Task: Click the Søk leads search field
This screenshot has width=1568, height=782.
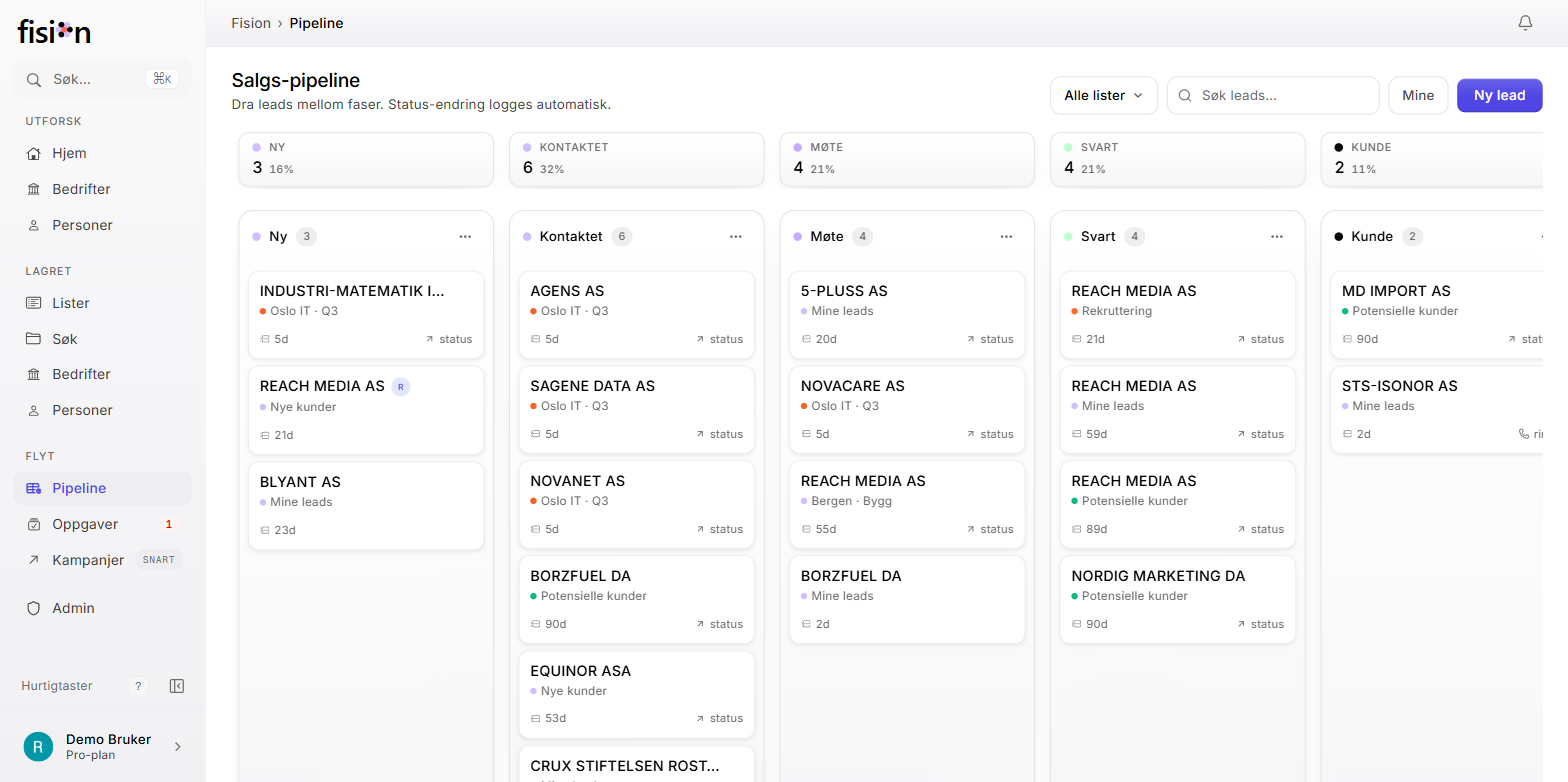Action: click(1273, 95)
